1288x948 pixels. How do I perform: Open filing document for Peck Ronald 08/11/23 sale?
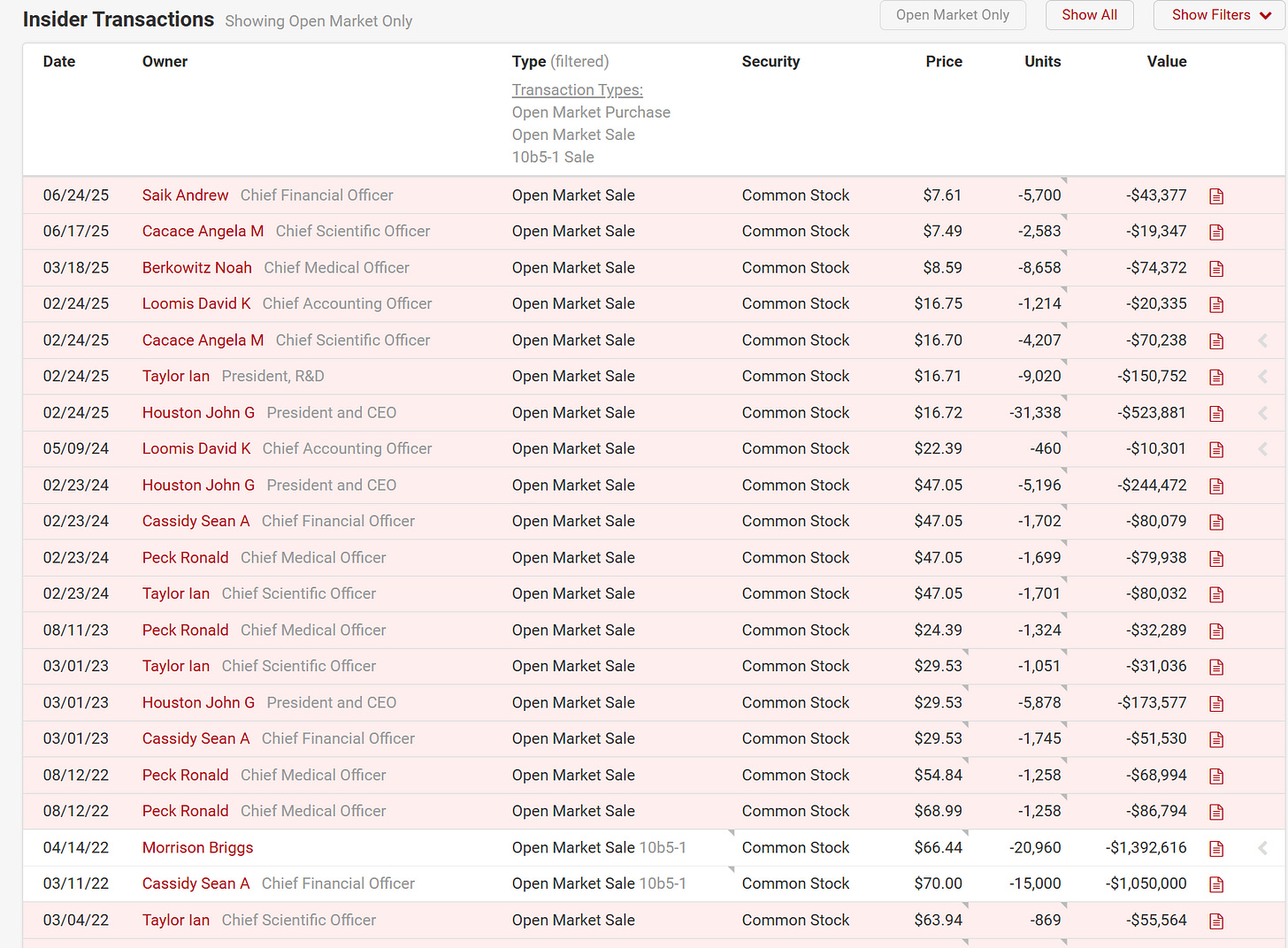[1216, 631]
